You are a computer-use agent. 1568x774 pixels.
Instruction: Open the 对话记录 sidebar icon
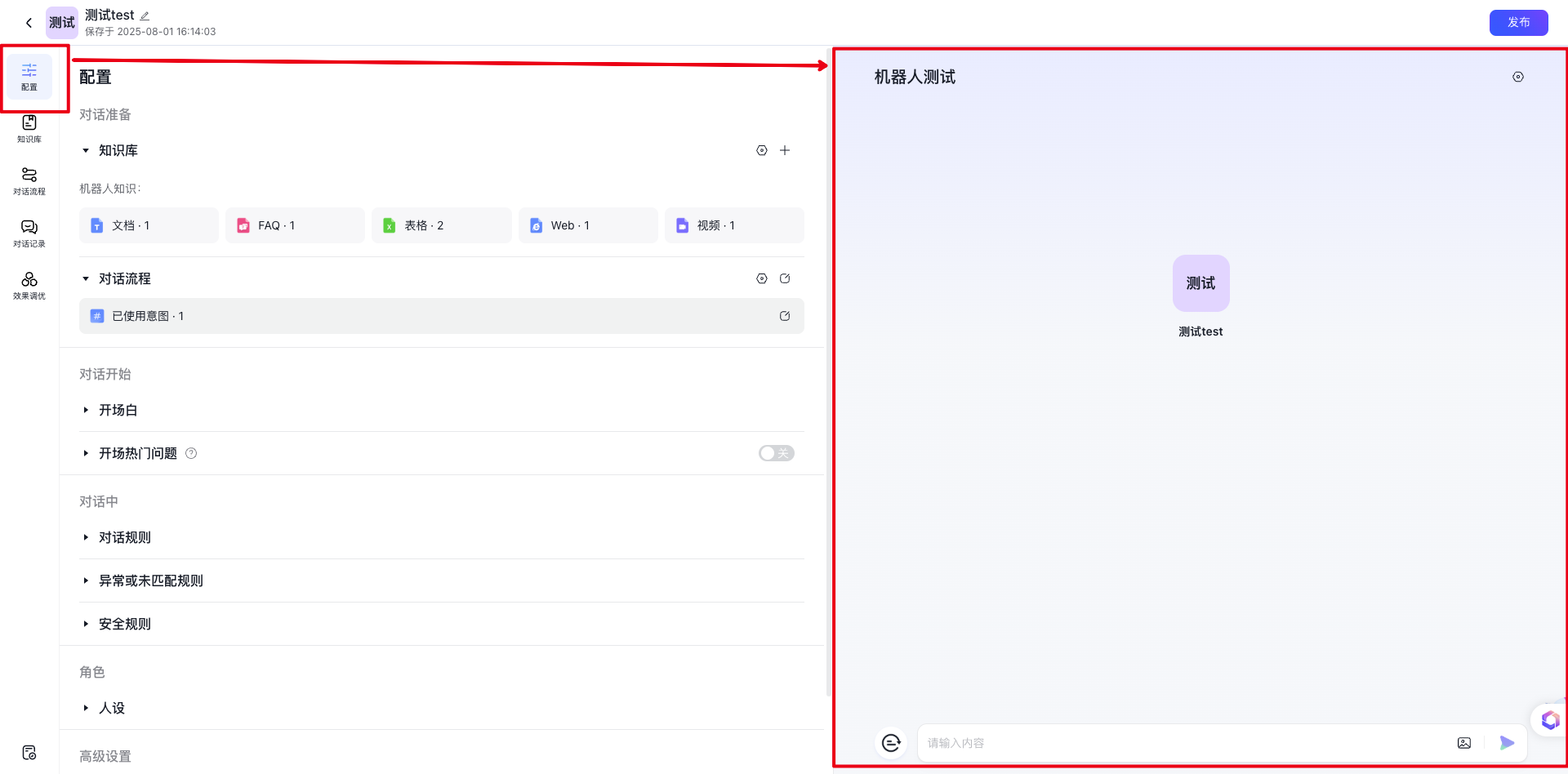pos(29,233)
